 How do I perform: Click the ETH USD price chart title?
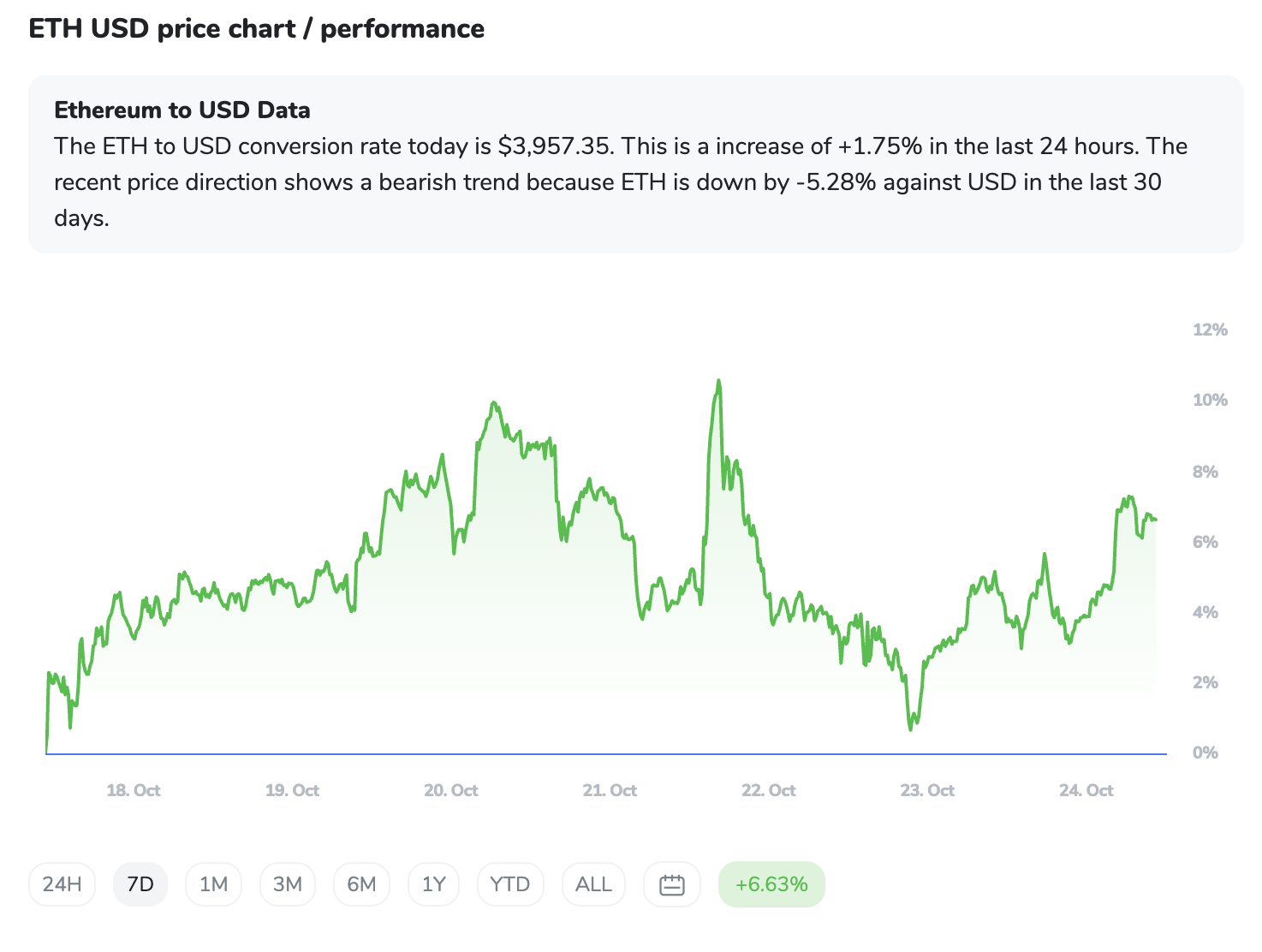tap(257, 29)
